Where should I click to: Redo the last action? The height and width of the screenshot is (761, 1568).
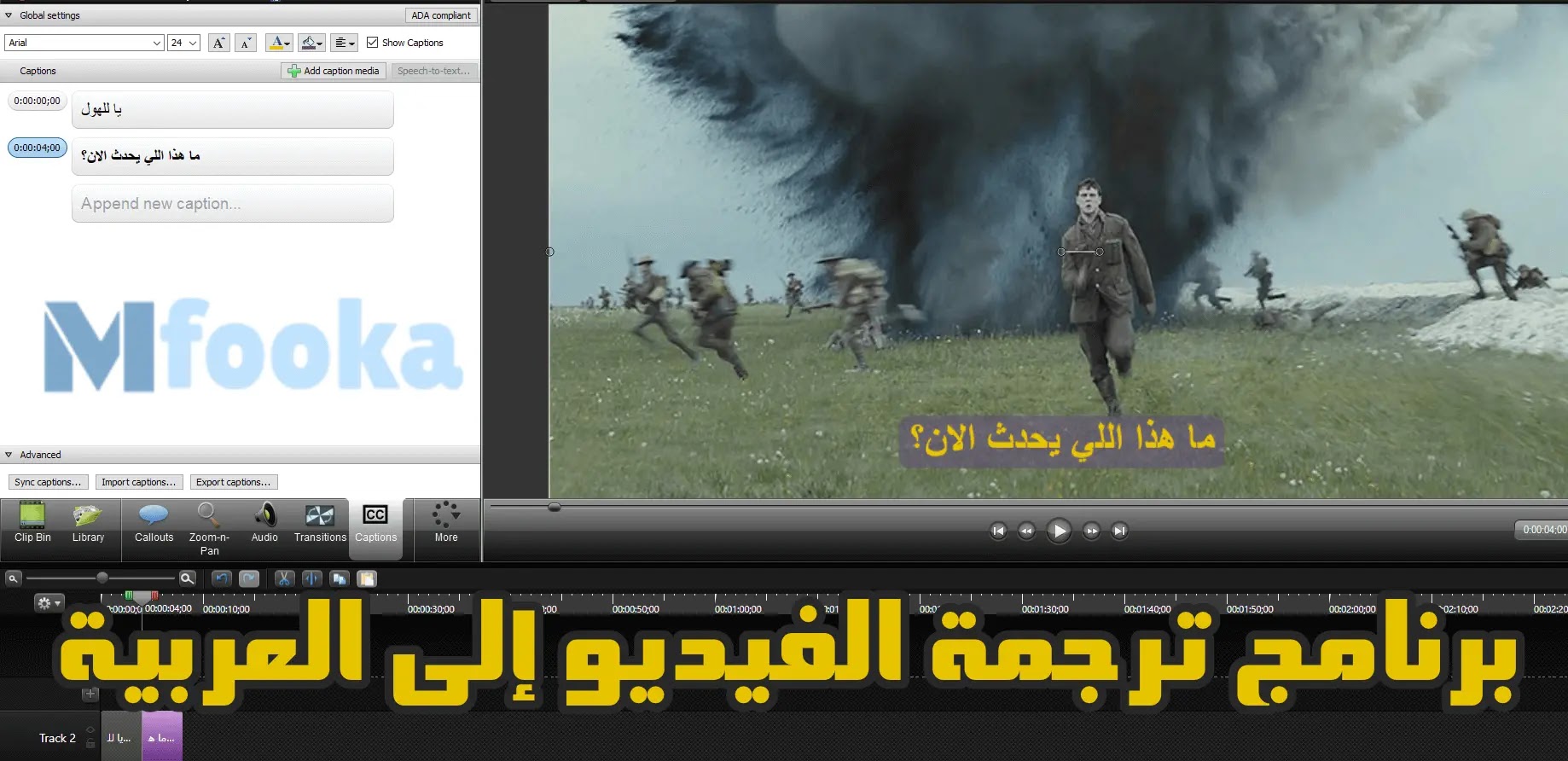248,578
